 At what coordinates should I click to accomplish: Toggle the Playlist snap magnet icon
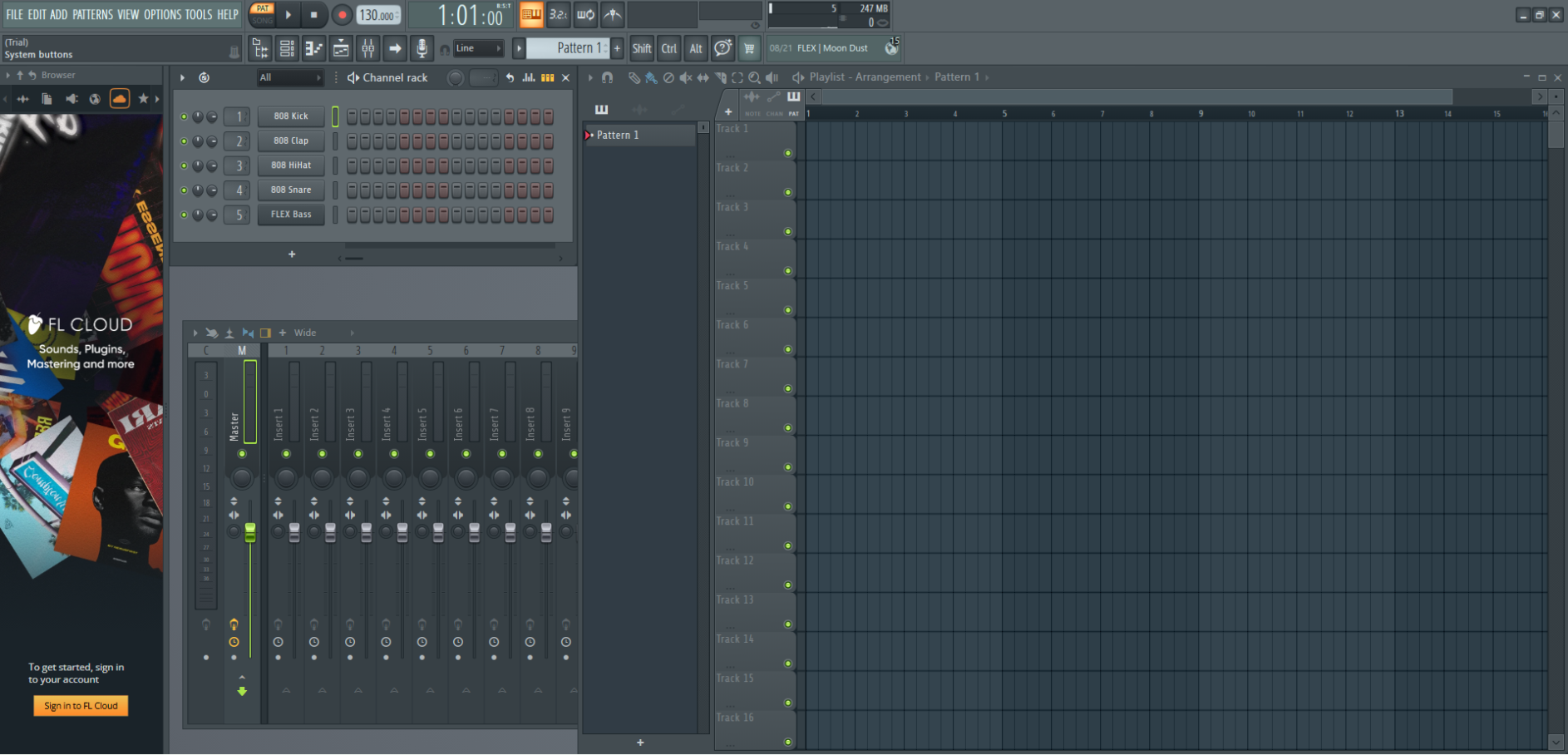[x=608, y=77]
